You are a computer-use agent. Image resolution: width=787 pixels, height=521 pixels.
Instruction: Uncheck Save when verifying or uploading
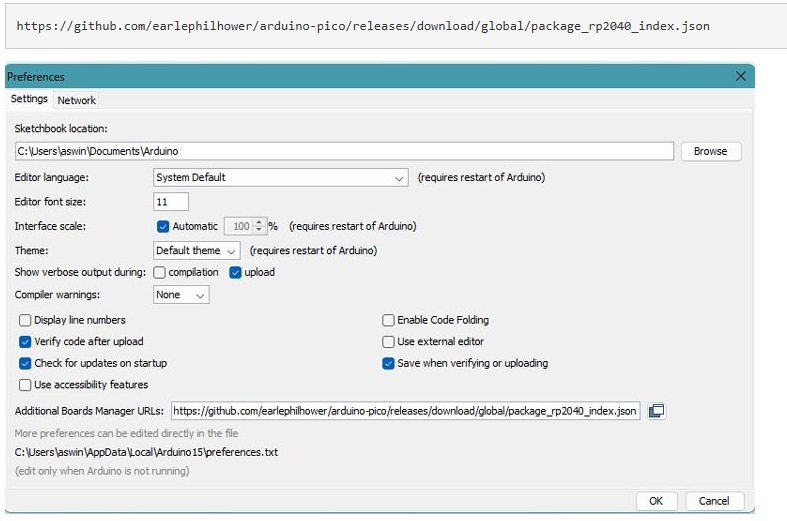tap(389, 363)
